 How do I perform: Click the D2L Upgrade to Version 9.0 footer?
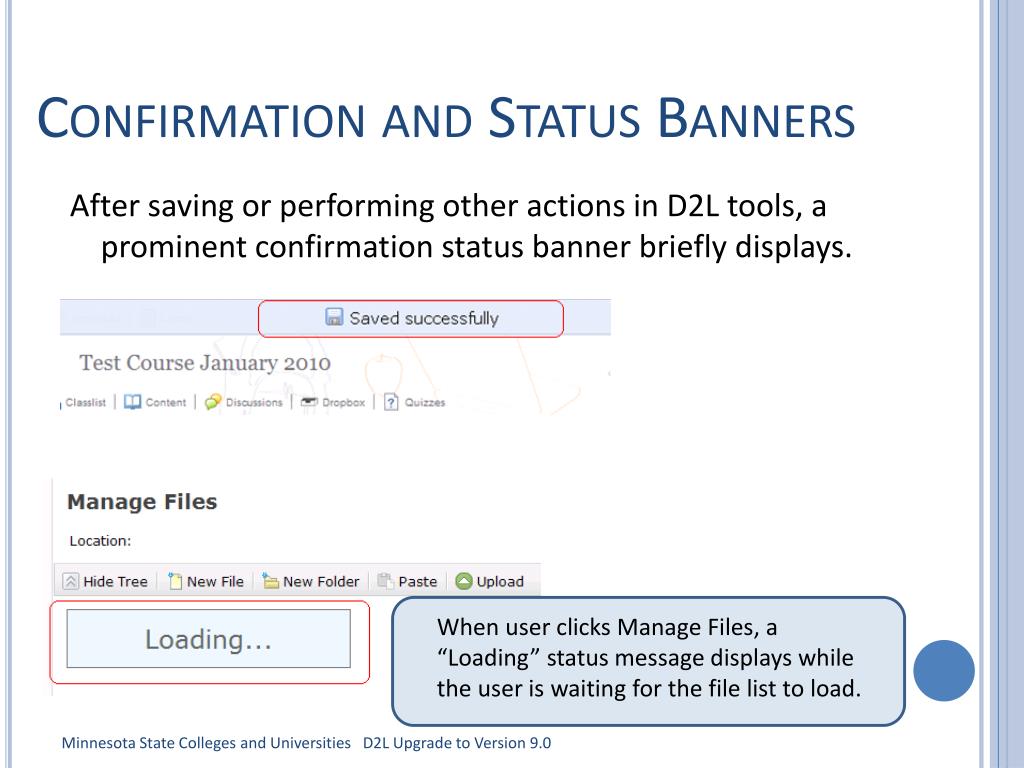457,743
